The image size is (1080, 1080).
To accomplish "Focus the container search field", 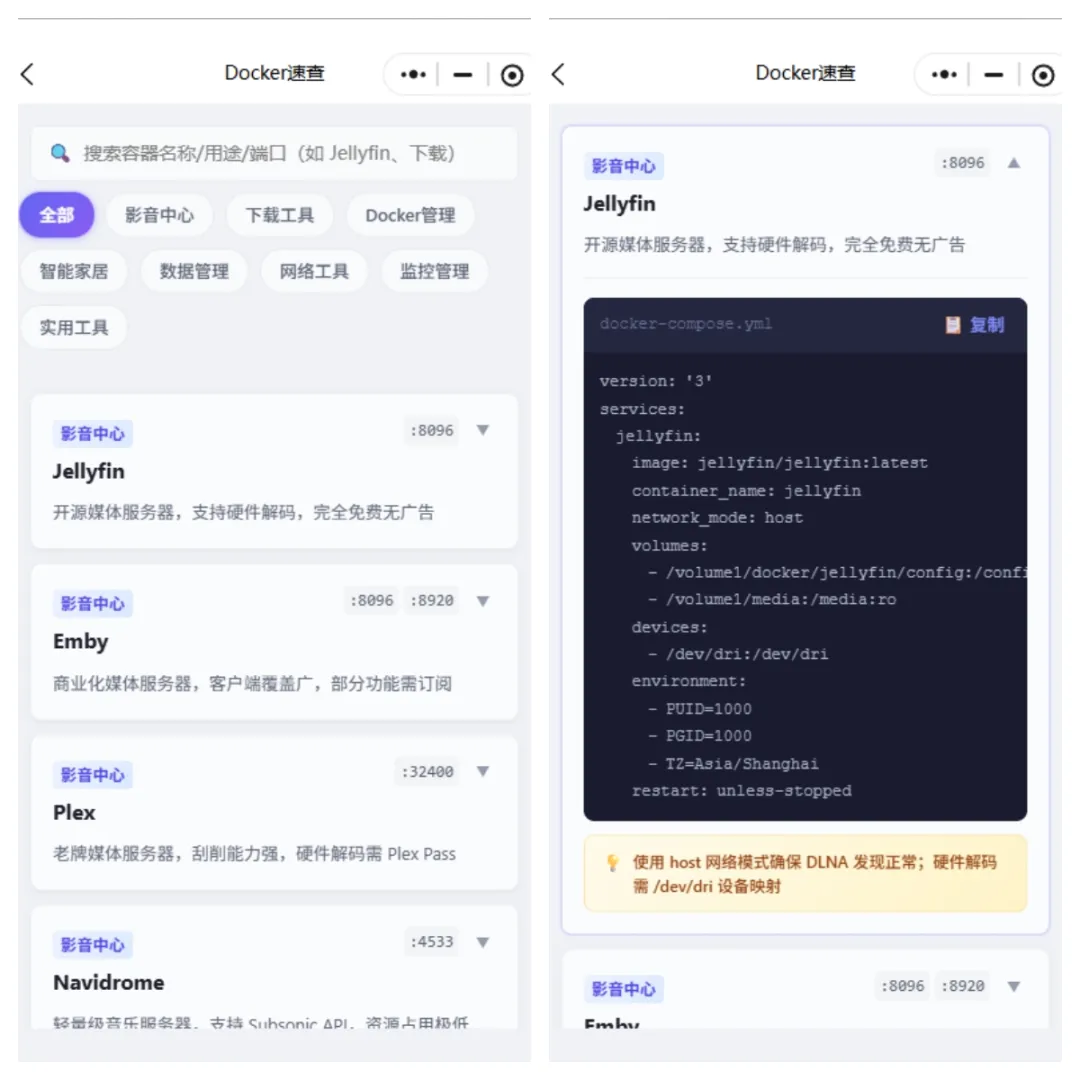I will 274,153.
